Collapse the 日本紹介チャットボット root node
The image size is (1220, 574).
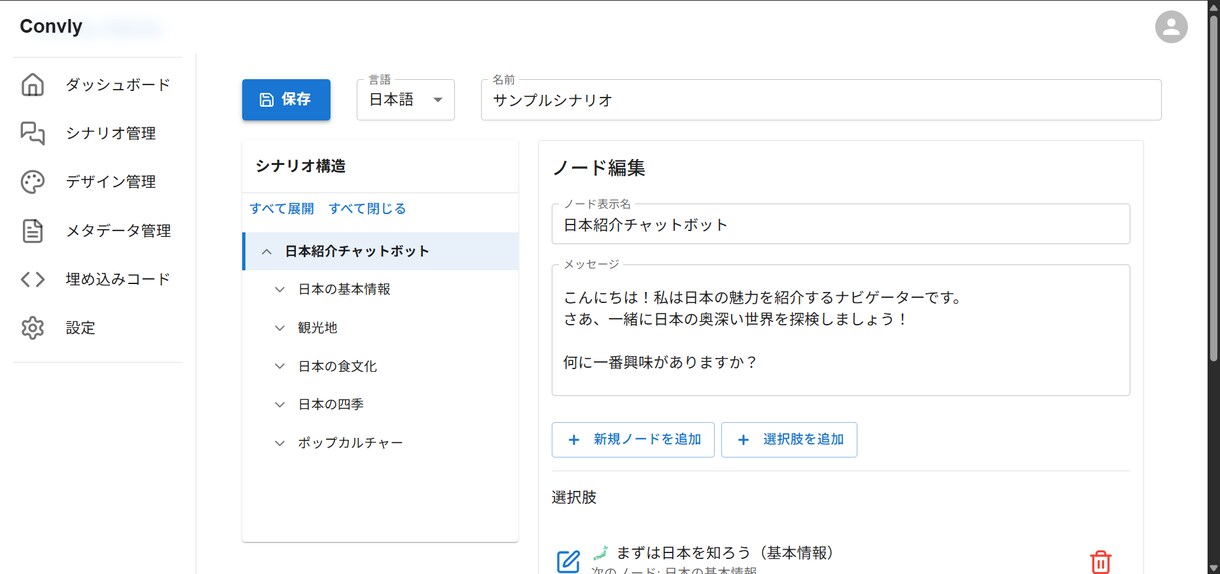266,251
